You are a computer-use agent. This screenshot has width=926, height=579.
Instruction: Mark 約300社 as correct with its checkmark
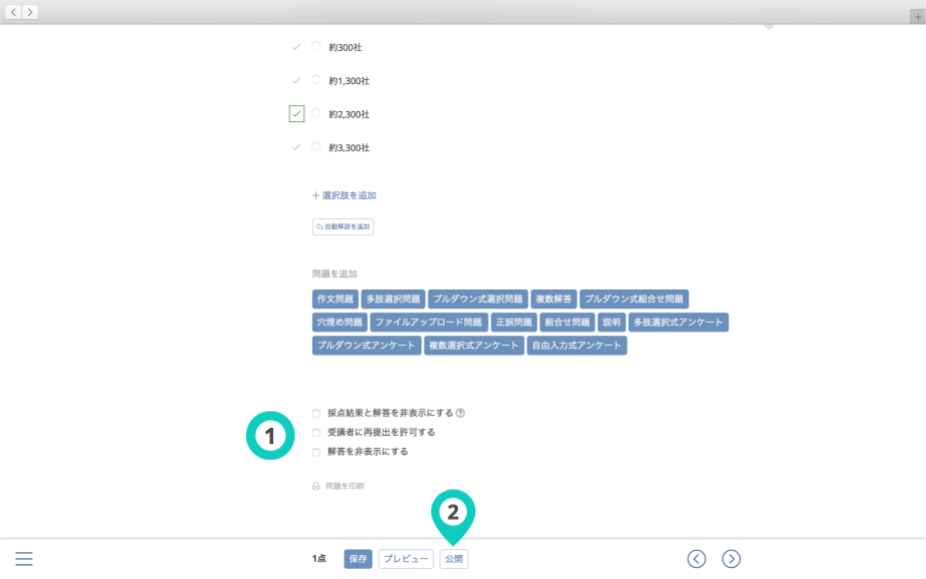296,47
